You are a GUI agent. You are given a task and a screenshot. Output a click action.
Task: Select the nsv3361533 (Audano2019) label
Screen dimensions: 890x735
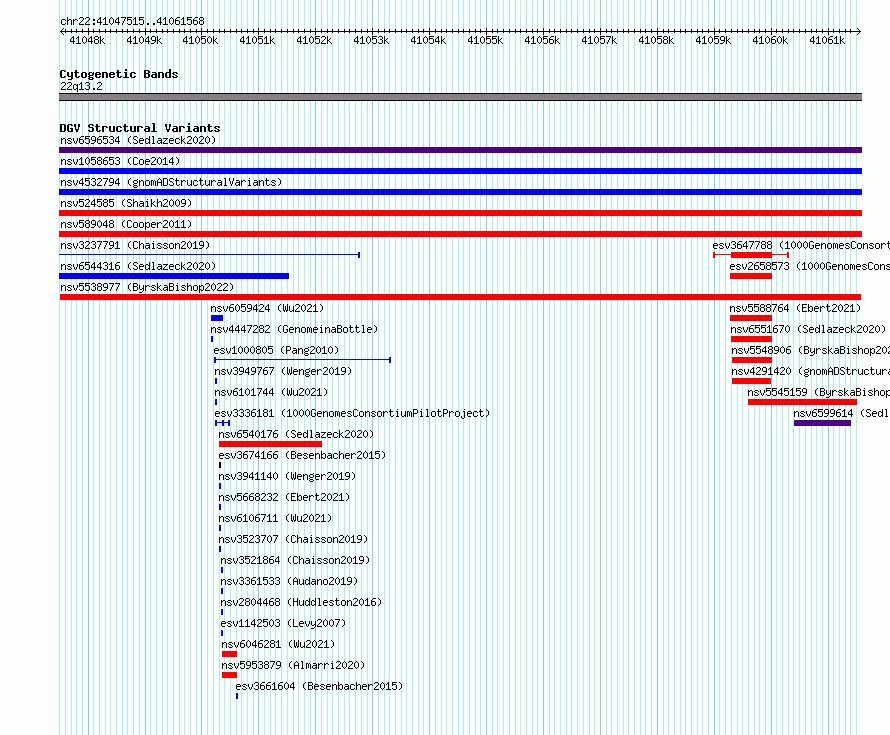(x=289, y=581)
